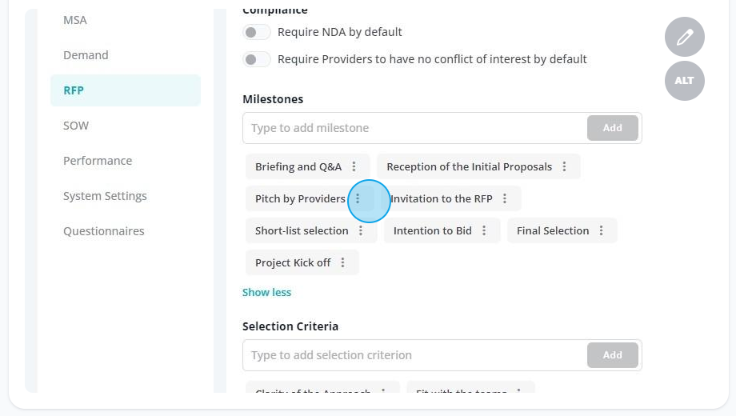Click Add button next to milestone field

(612, 128)
